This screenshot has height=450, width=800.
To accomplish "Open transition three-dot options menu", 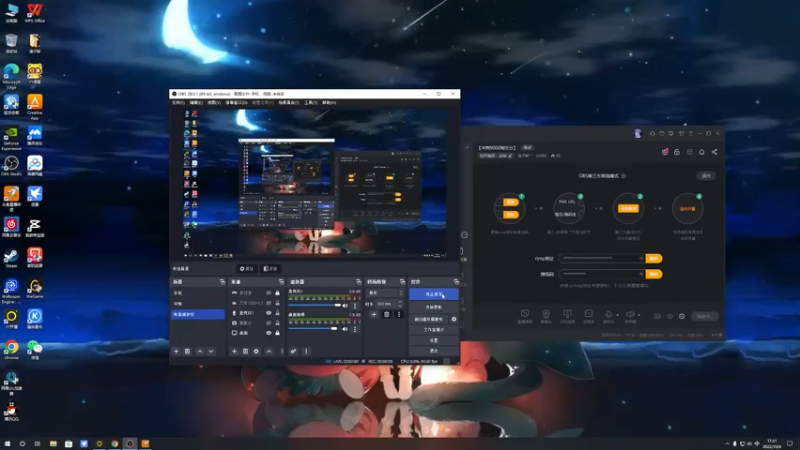I will click(399, 314).
